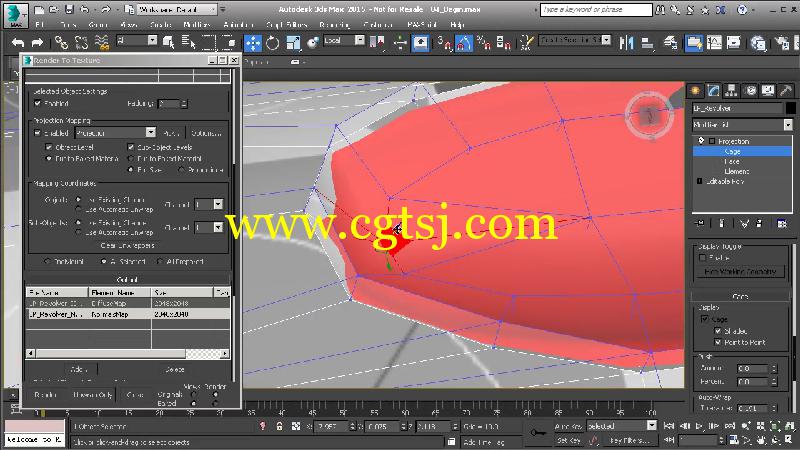This screenshot has width=800, height=450.
Task: Click the Bind to Space Warp tool
Action: pyautogui.click(x=102, y=43)
